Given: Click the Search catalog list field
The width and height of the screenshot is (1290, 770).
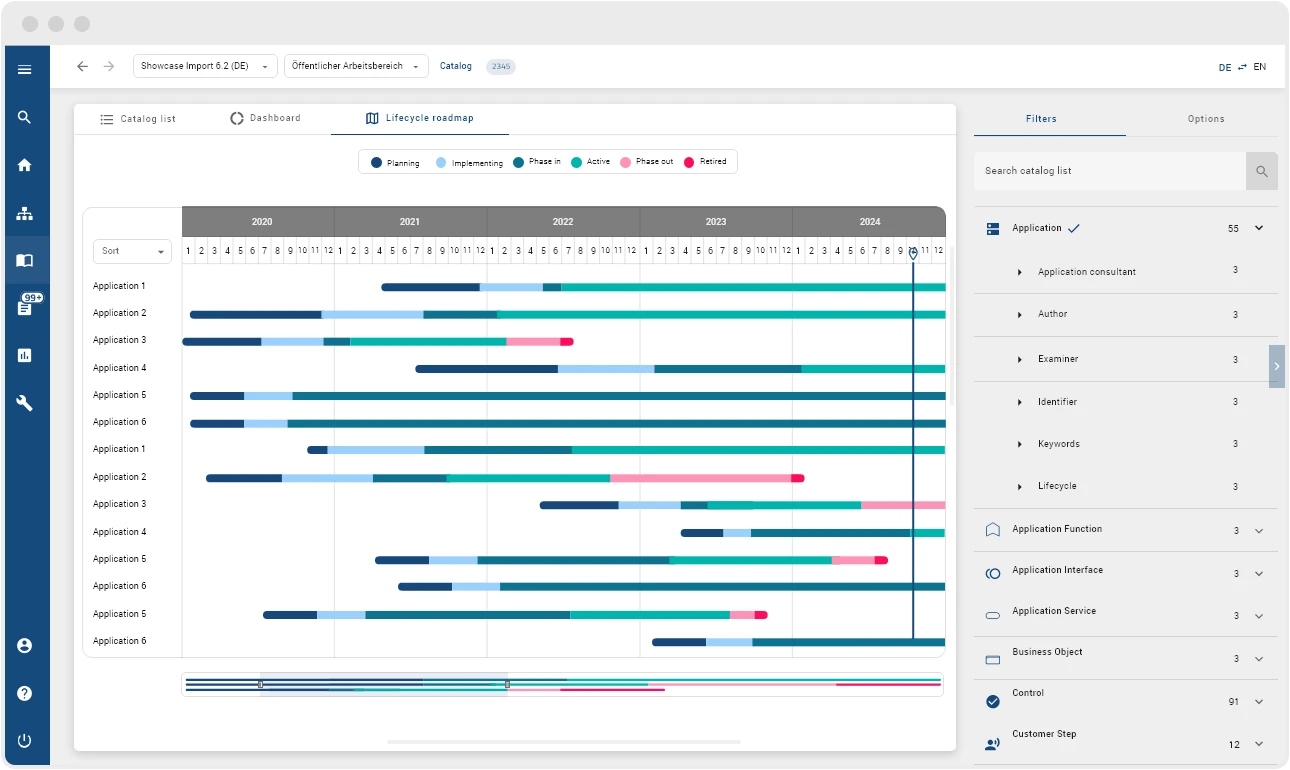Looking at the screenshot, I should tap(1110, 171).
